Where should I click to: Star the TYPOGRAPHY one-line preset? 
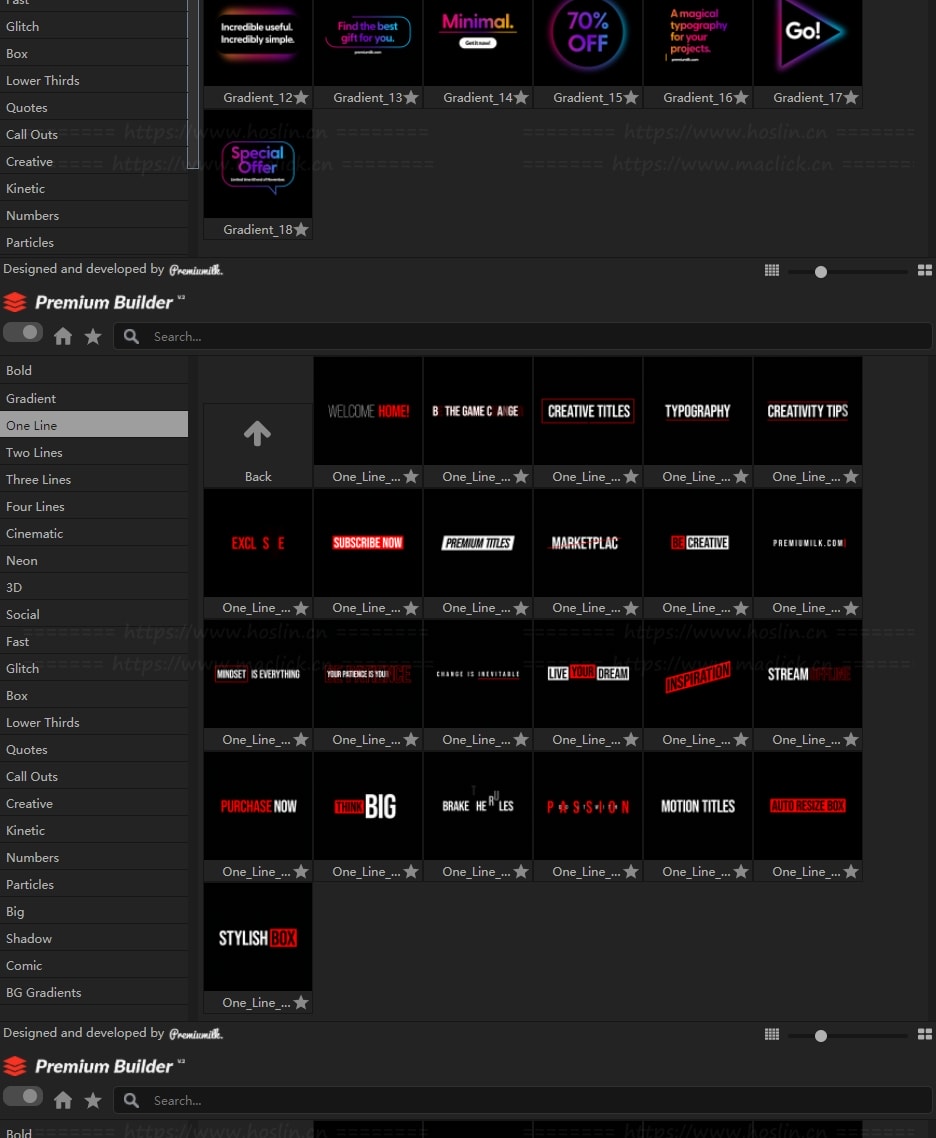click(741, 477)
